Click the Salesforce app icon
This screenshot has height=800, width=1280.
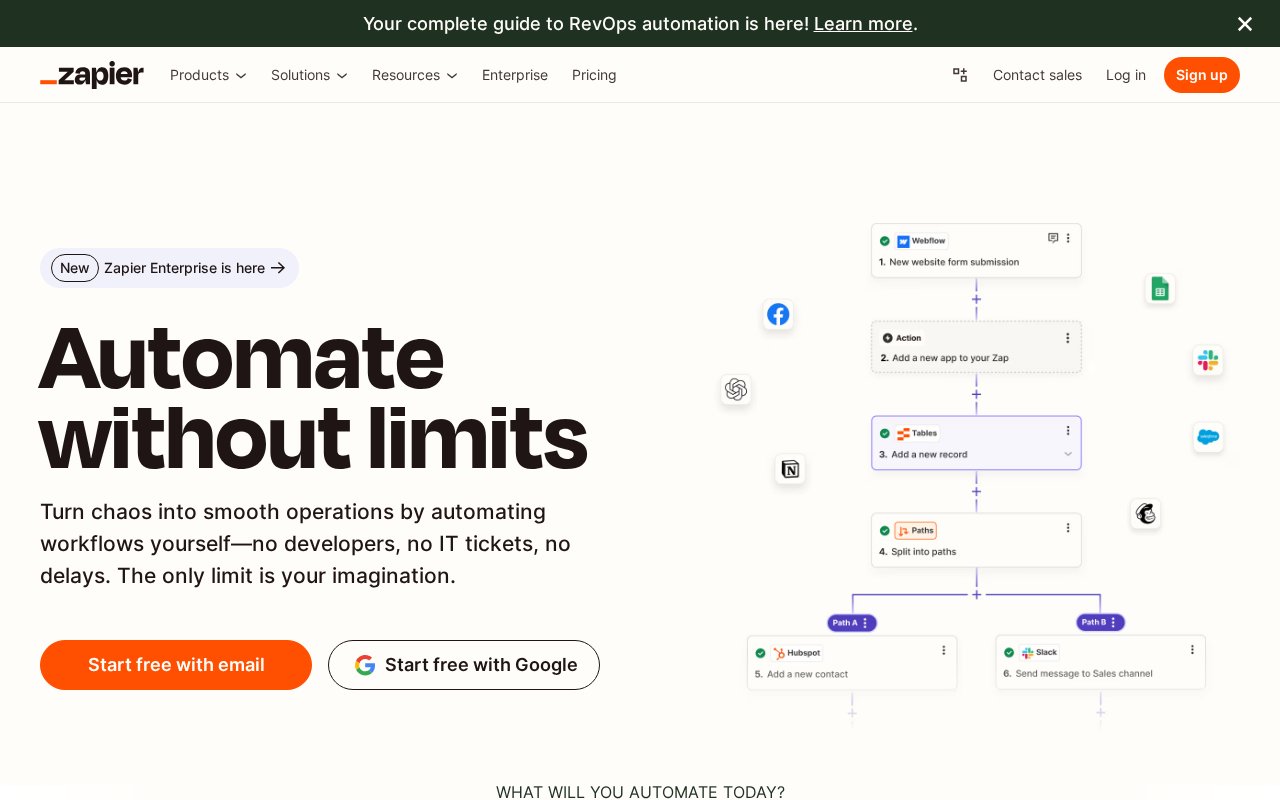pos(1208,437)
